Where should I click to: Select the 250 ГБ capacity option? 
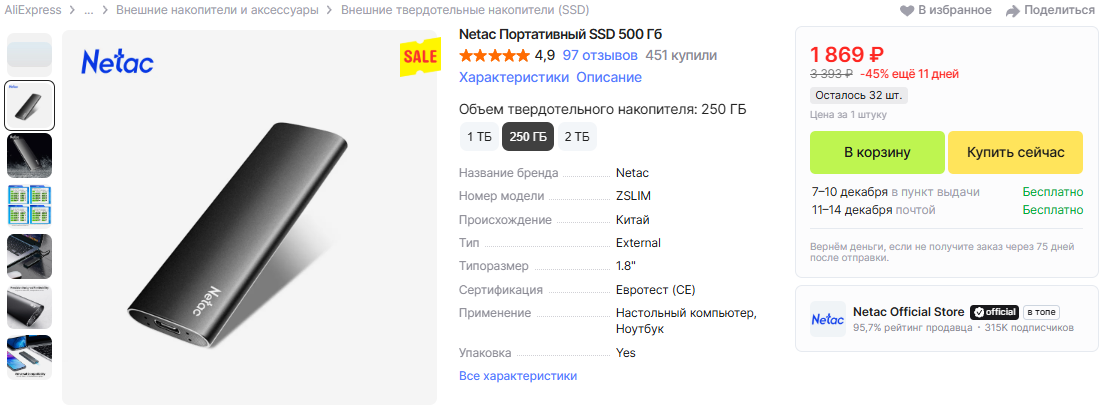527,136
